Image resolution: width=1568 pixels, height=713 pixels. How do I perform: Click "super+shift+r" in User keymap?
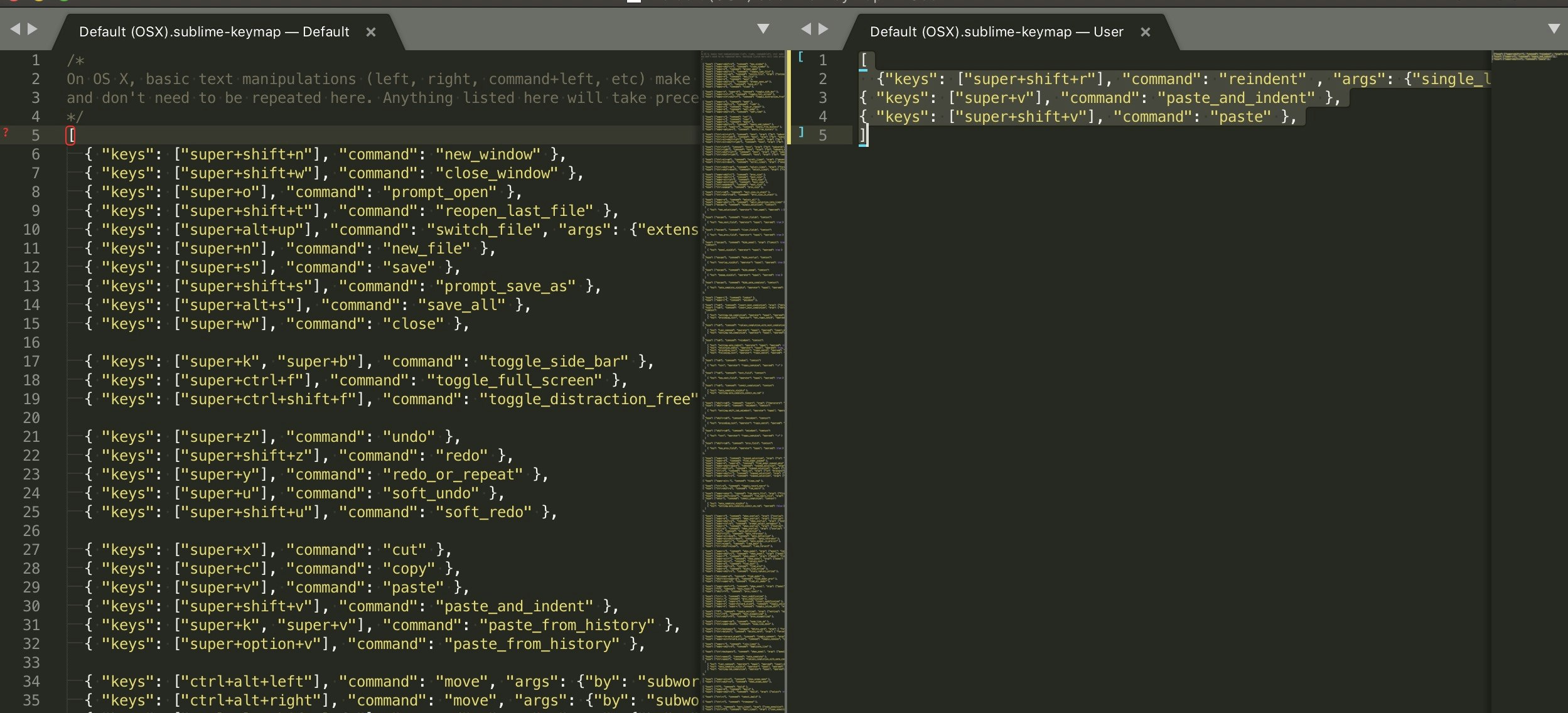pyautogui.click(x=1034, y=79)
